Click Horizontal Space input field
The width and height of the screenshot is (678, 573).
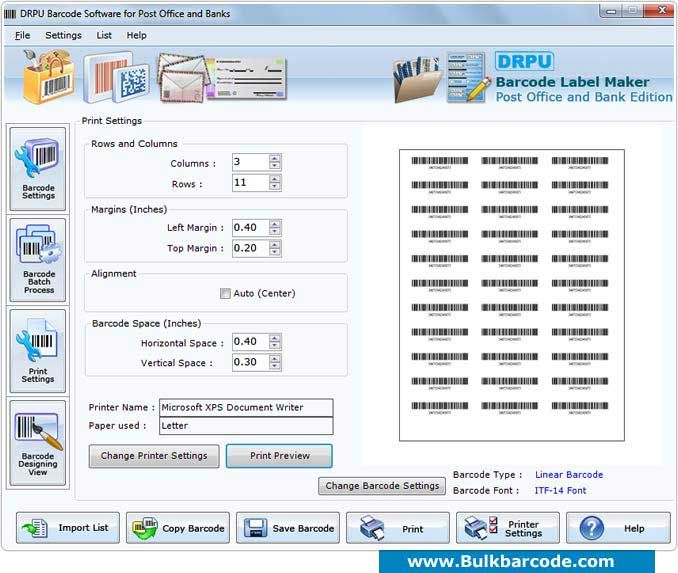click(251, 342)
